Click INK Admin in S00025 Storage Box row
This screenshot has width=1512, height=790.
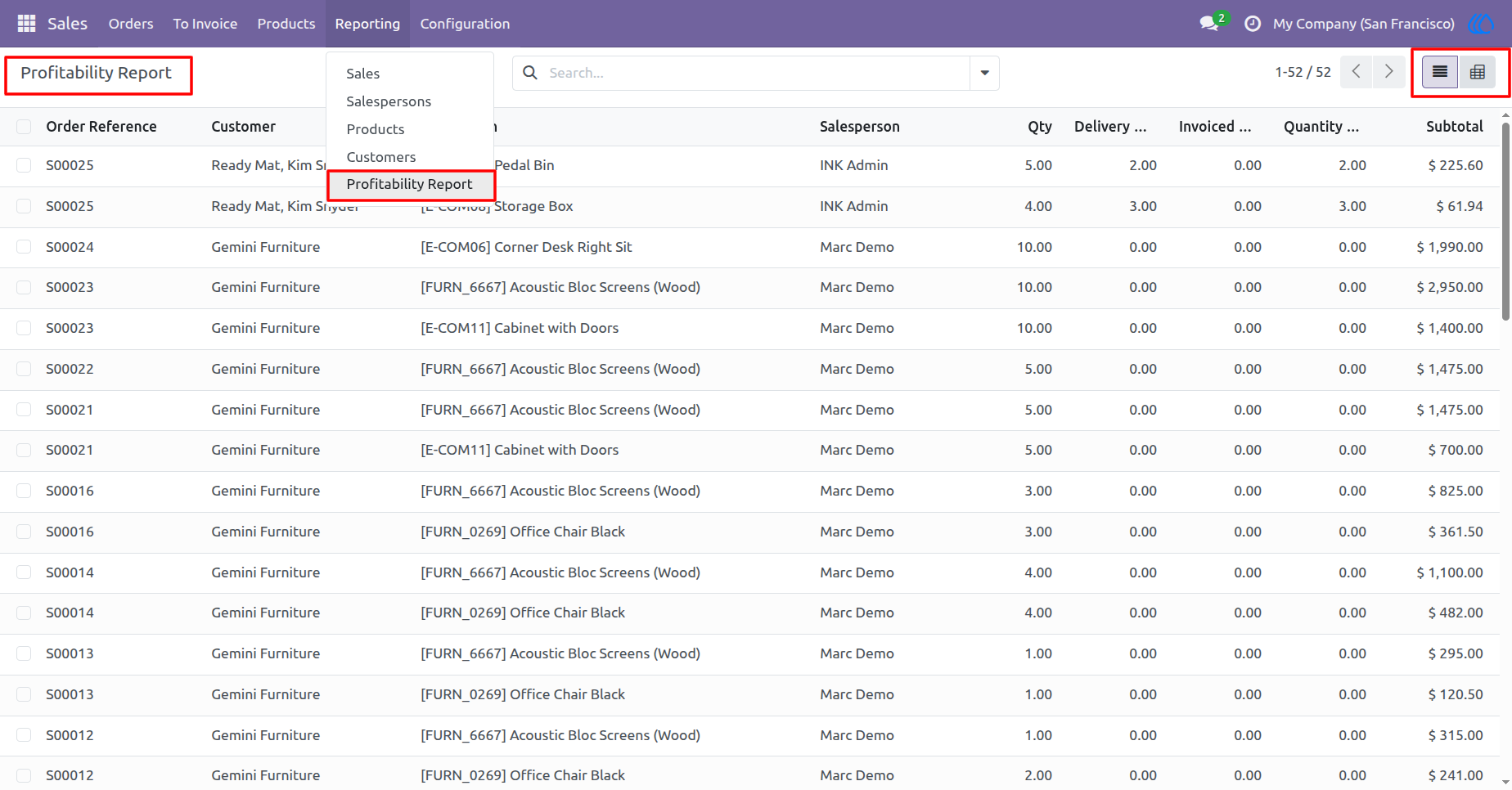coord(854,206)
